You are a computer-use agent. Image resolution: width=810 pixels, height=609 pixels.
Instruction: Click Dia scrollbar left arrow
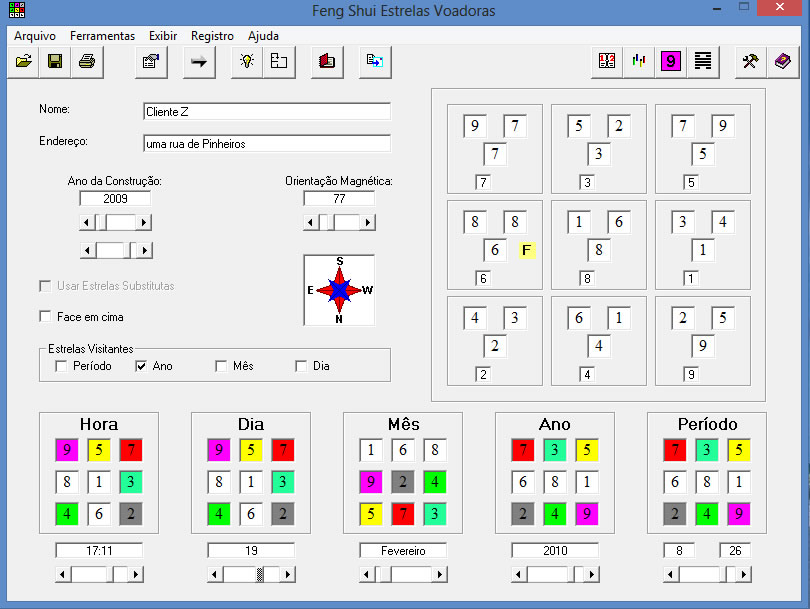point(214,574)
